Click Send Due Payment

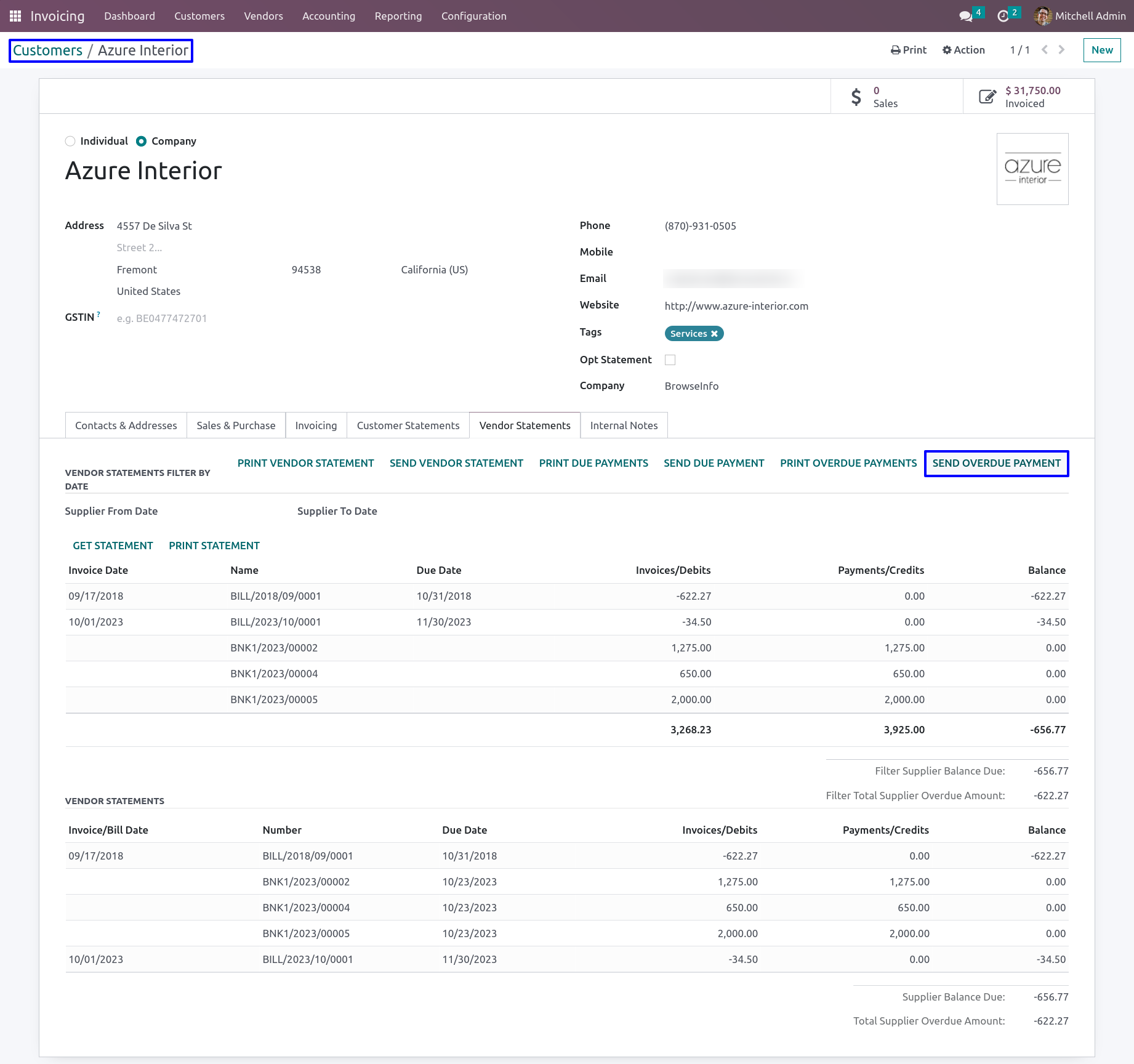tap(714, 463)
